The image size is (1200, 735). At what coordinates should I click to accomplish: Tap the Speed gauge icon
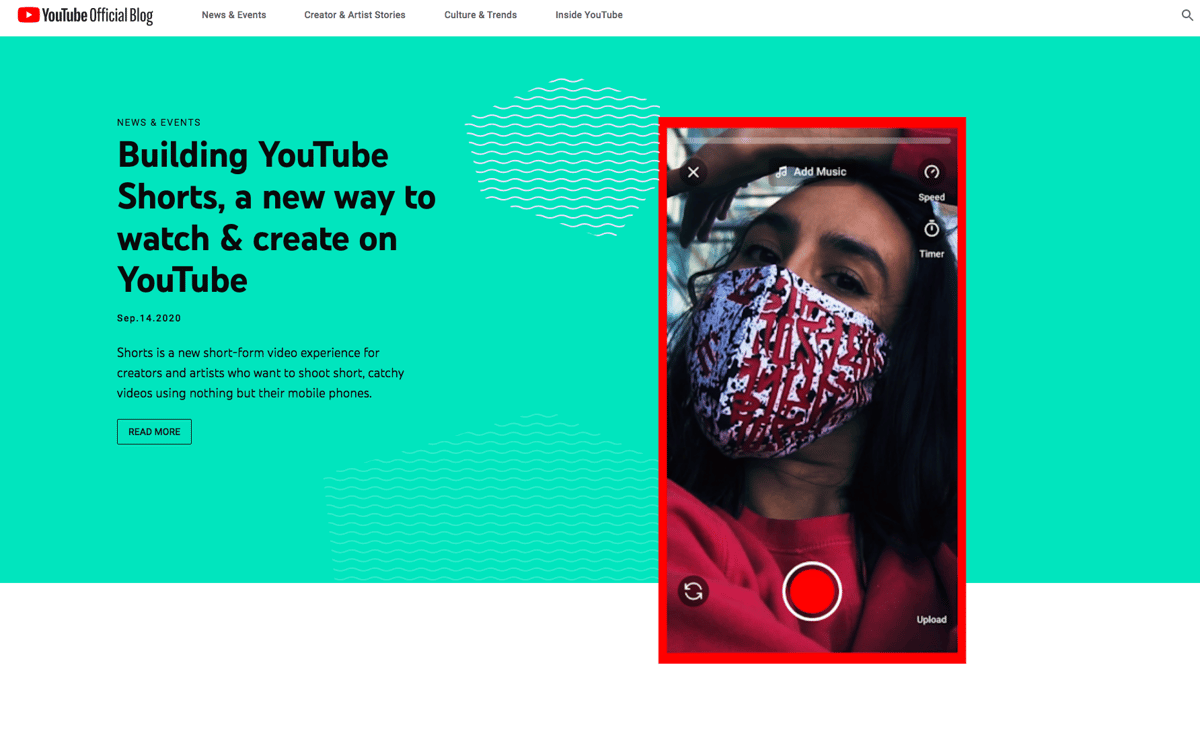pos(932,172)
